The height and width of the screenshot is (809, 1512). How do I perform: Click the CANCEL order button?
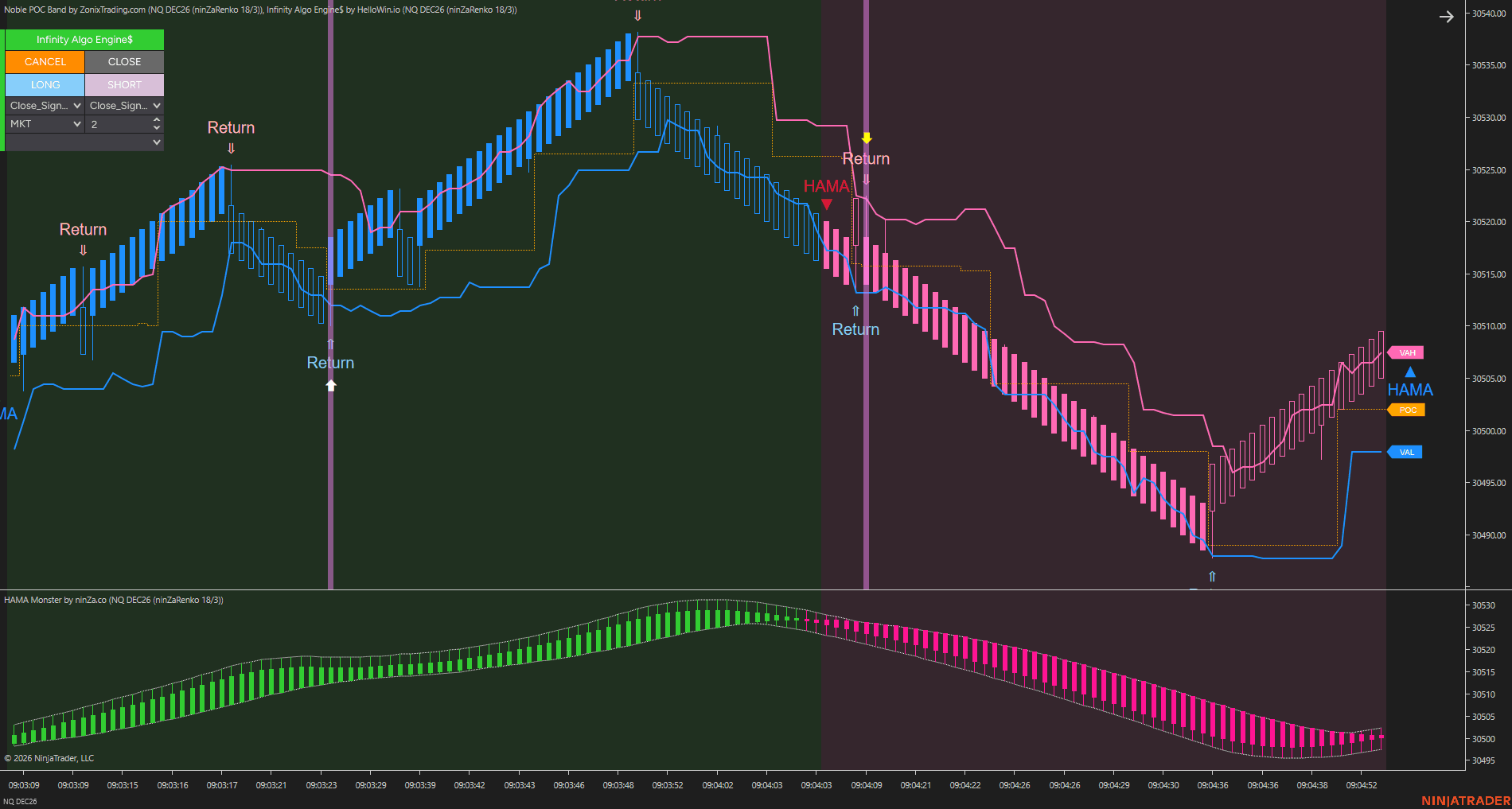click(x=45, y=61)
